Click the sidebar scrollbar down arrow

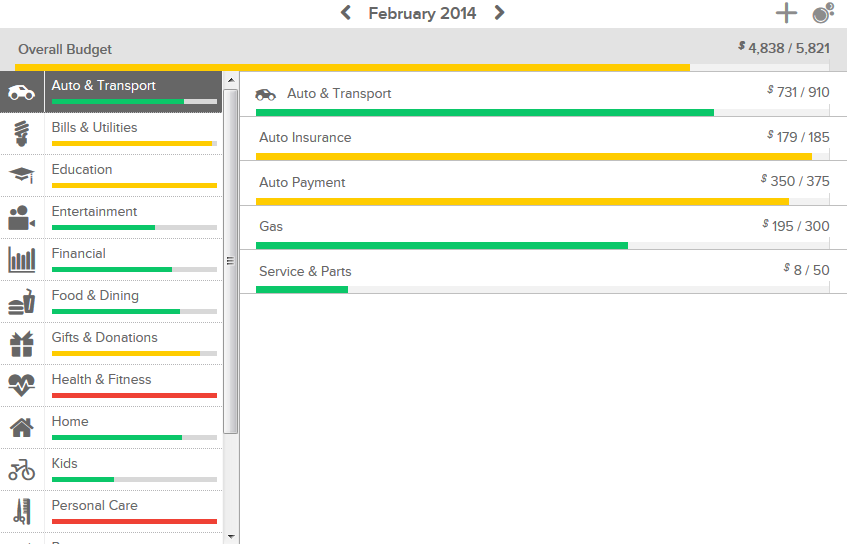pos(231,536)
